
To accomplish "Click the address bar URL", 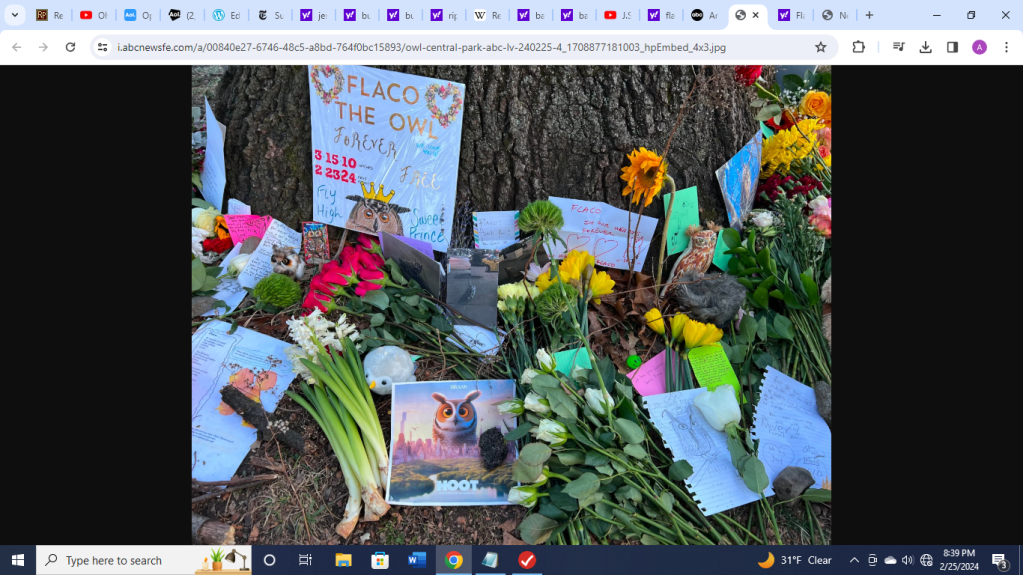I will (420, 47).
